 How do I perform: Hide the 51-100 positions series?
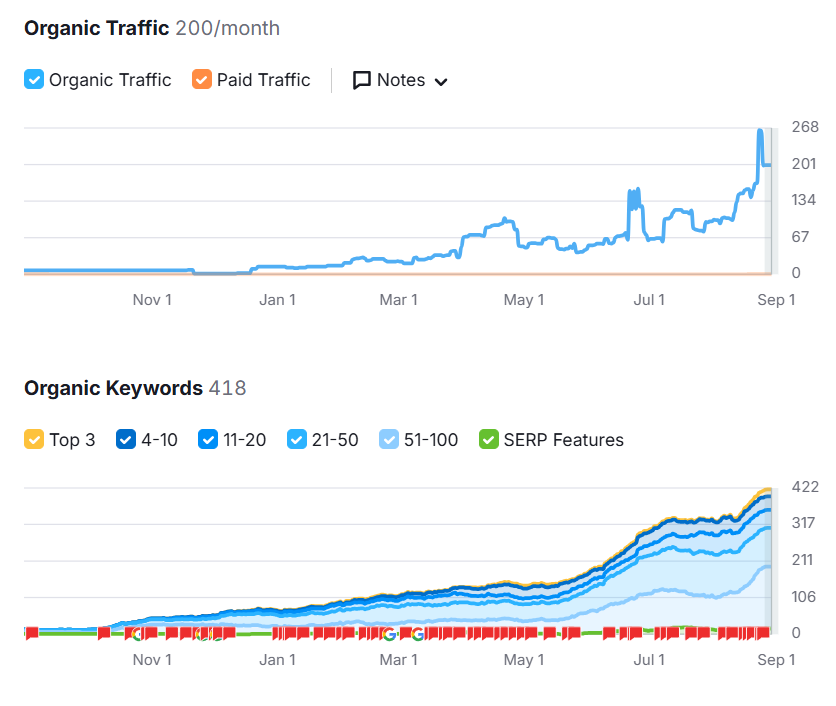(390, 440)
